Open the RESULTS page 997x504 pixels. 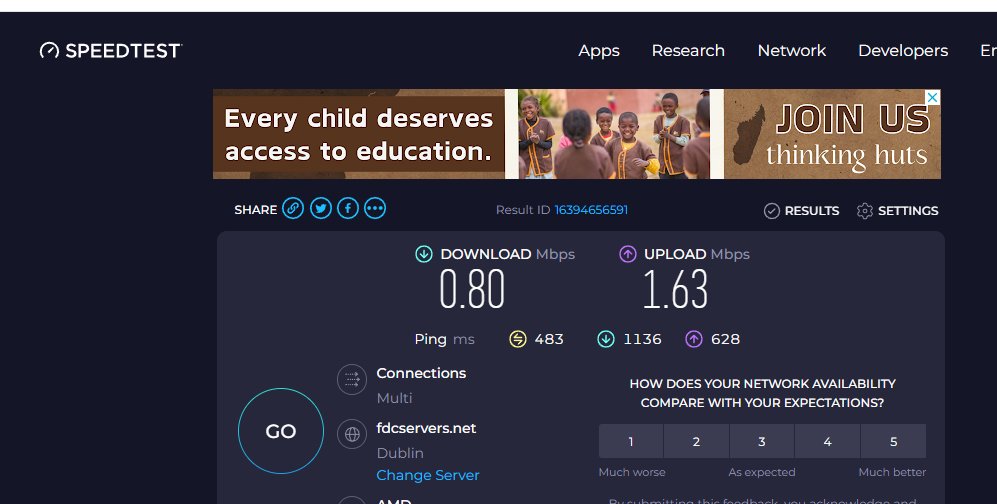(812, 211)
